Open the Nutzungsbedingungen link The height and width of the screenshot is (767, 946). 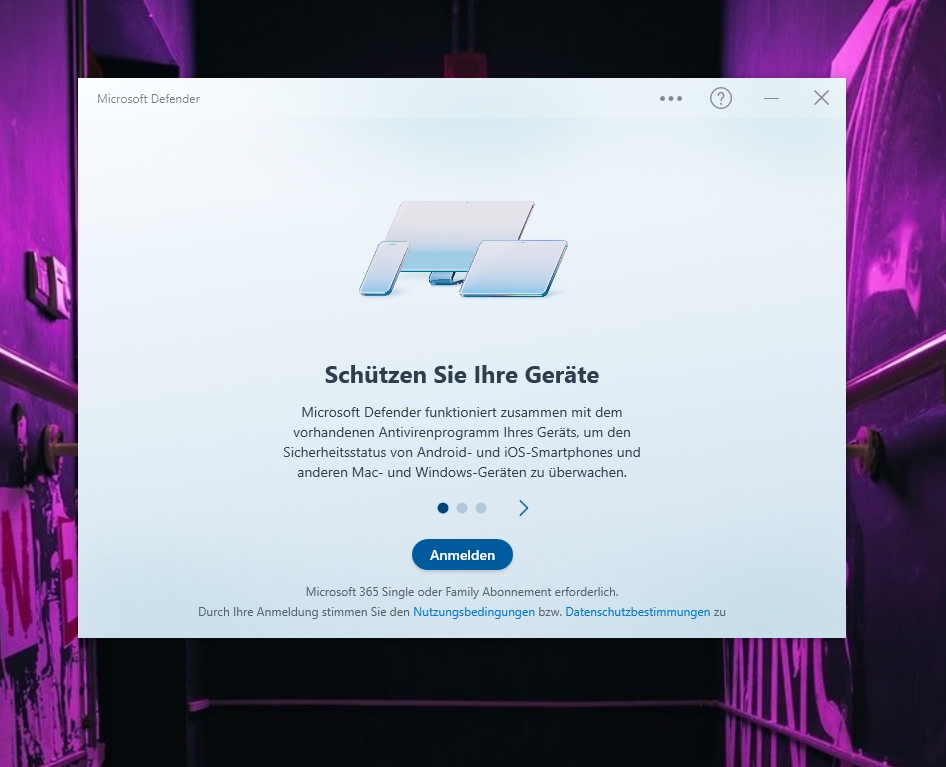[474, 612]
